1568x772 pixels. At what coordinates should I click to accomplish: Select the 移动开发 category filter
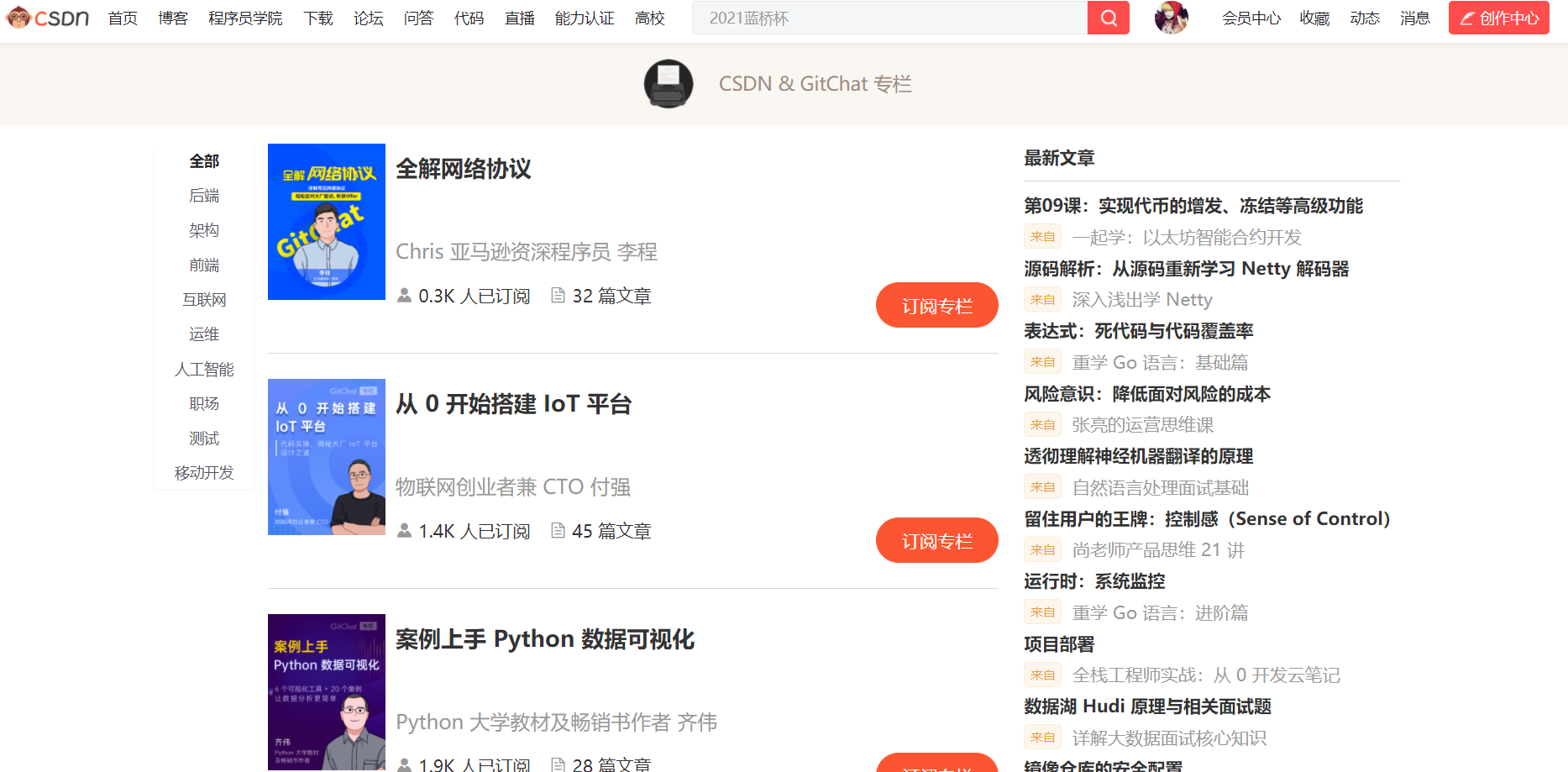pos(204,473)
